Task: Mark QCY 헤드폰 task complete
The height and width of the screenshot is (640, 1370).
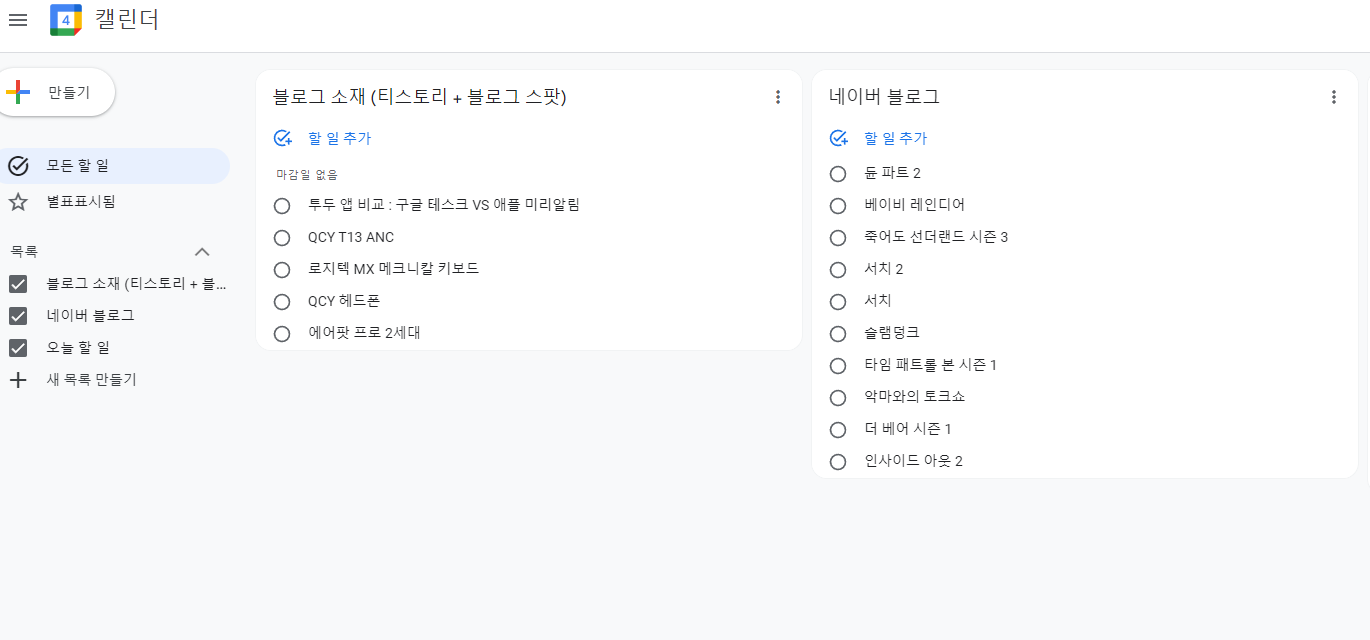Action: coord(282,302)
